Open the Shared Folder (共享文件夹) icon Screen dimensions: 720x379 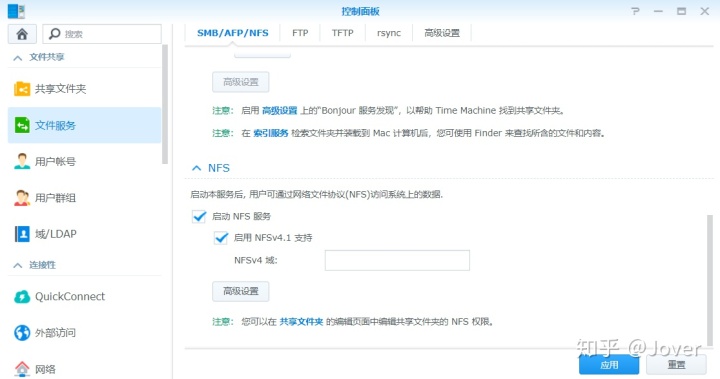[22, 89]
